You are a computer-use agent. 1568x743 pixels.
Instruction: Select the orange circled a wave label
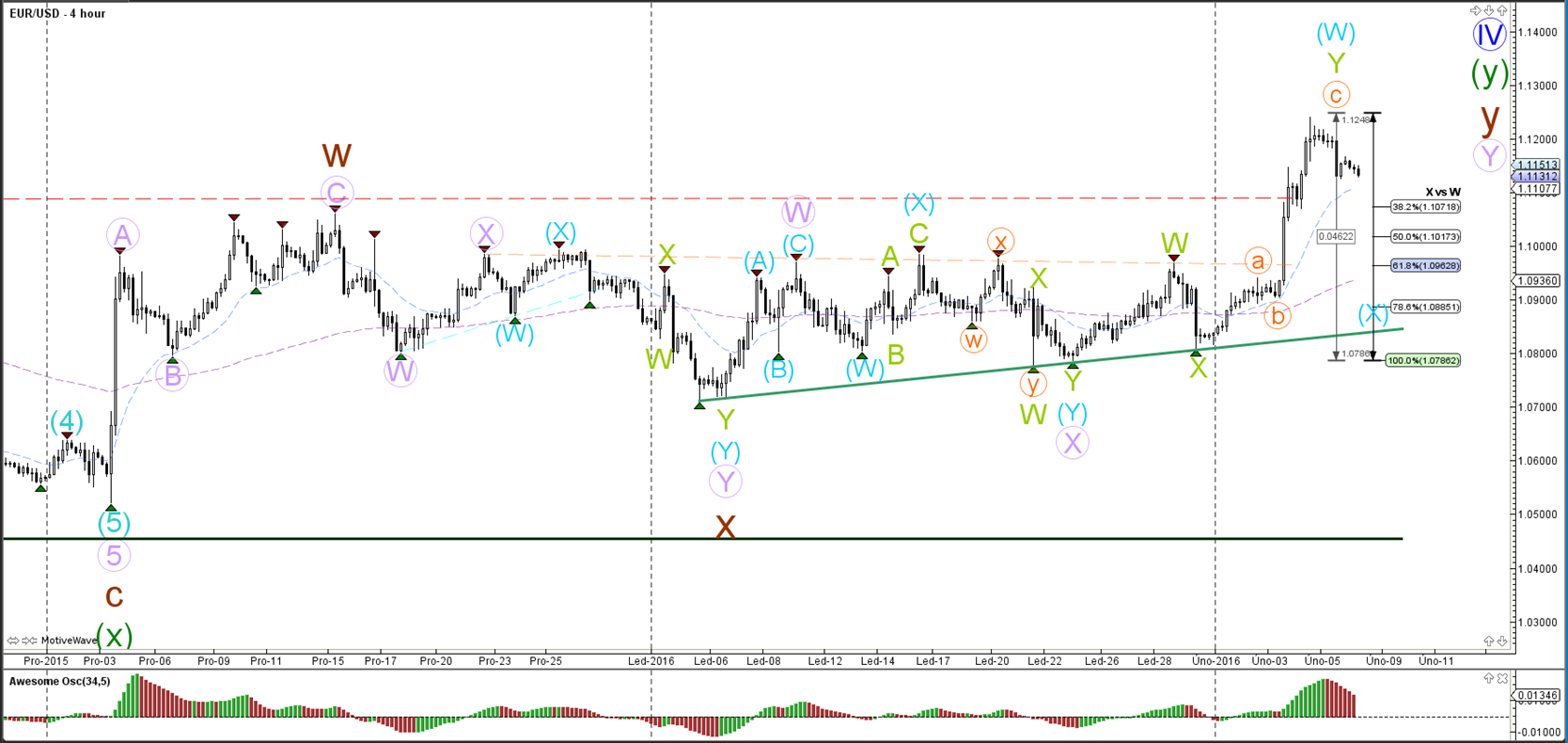[x=1258, y=261]
